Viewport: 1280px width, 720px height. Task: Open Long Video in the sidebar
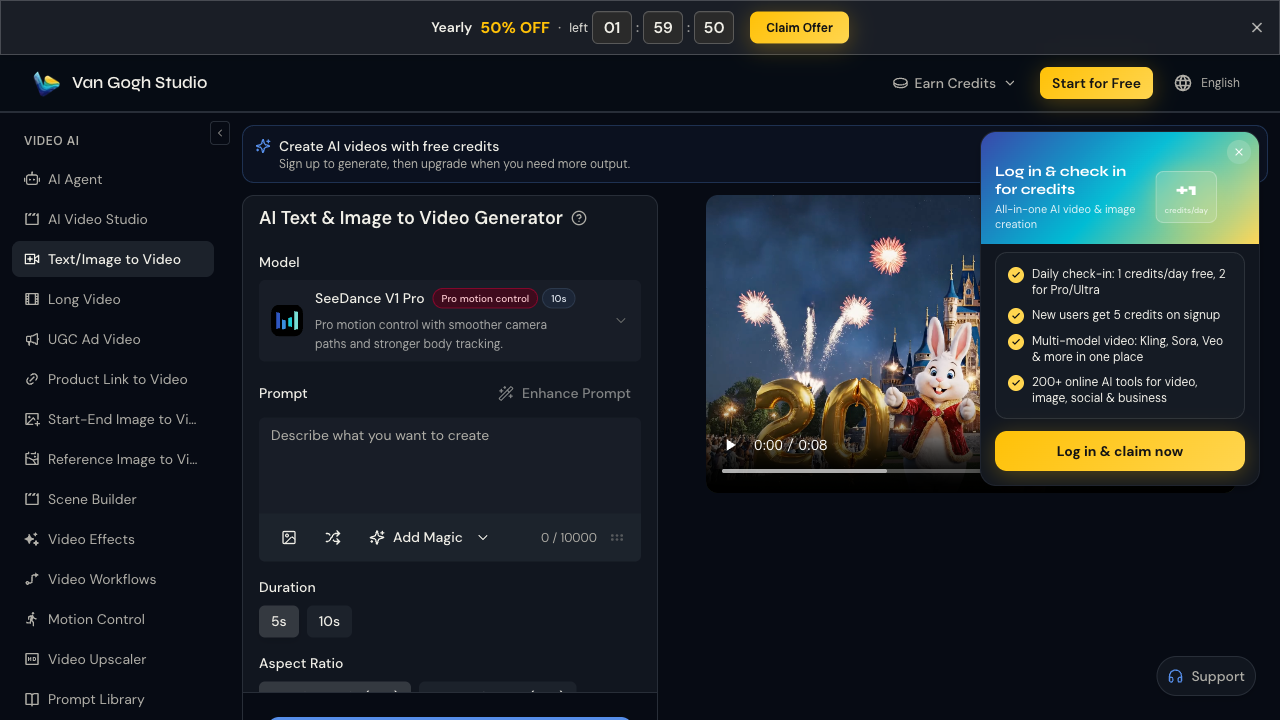pos(113,299)
